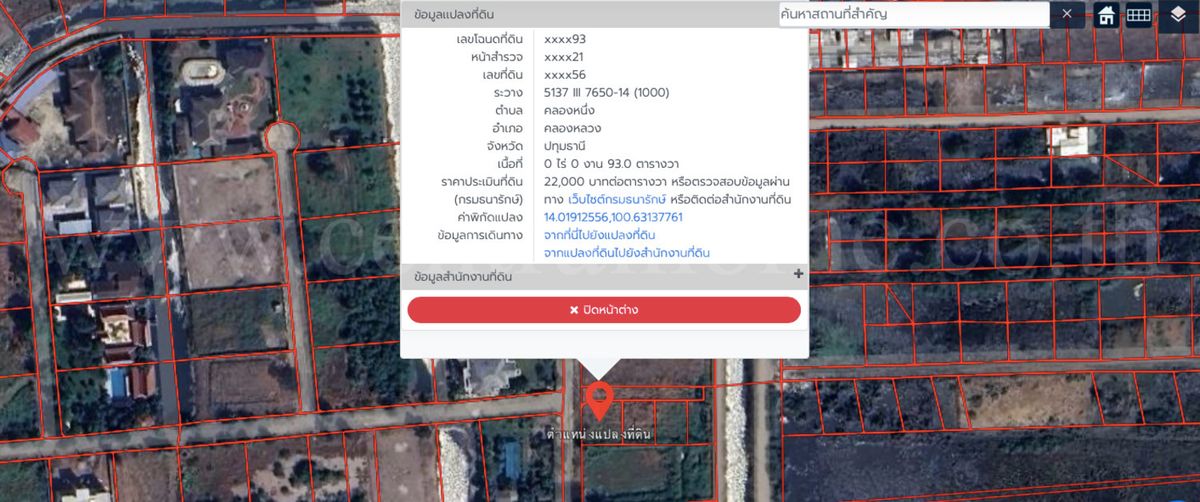Select the ระวาง field label
This screenshot has width=1200, height=502.
coord(508,93)
